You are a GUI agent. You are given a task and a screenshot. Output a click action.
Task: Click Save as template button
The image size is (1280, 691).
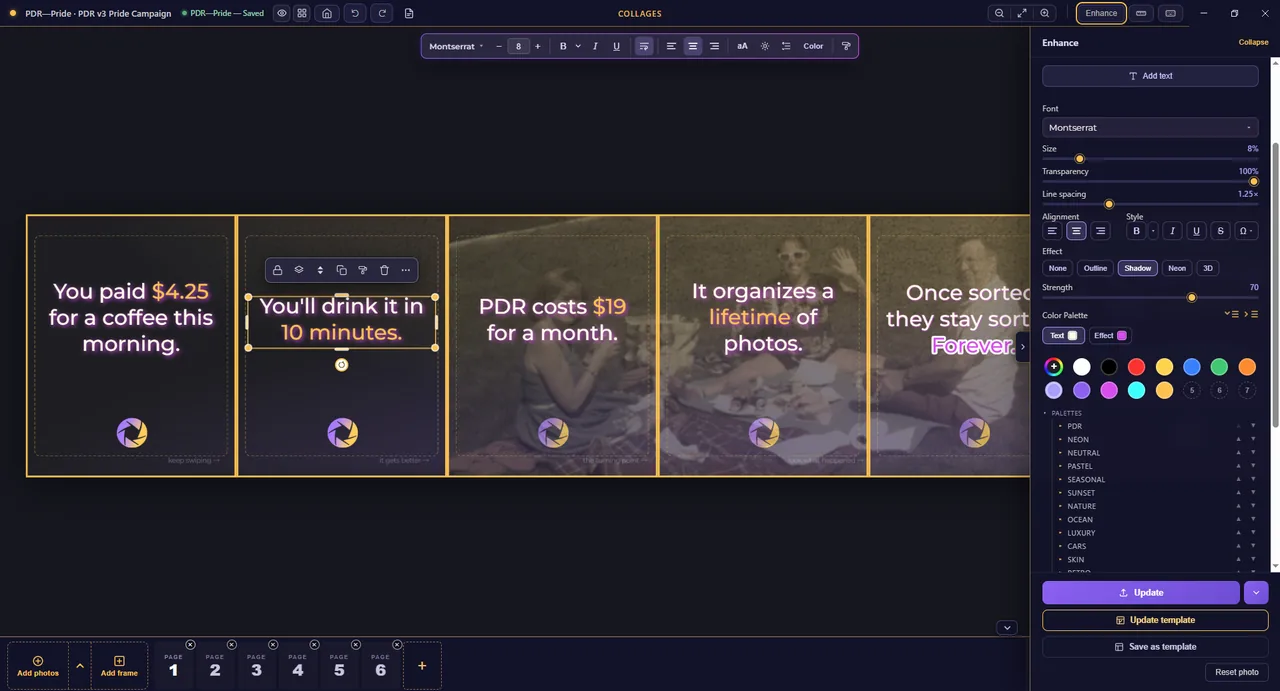[x=1155, y=647]
